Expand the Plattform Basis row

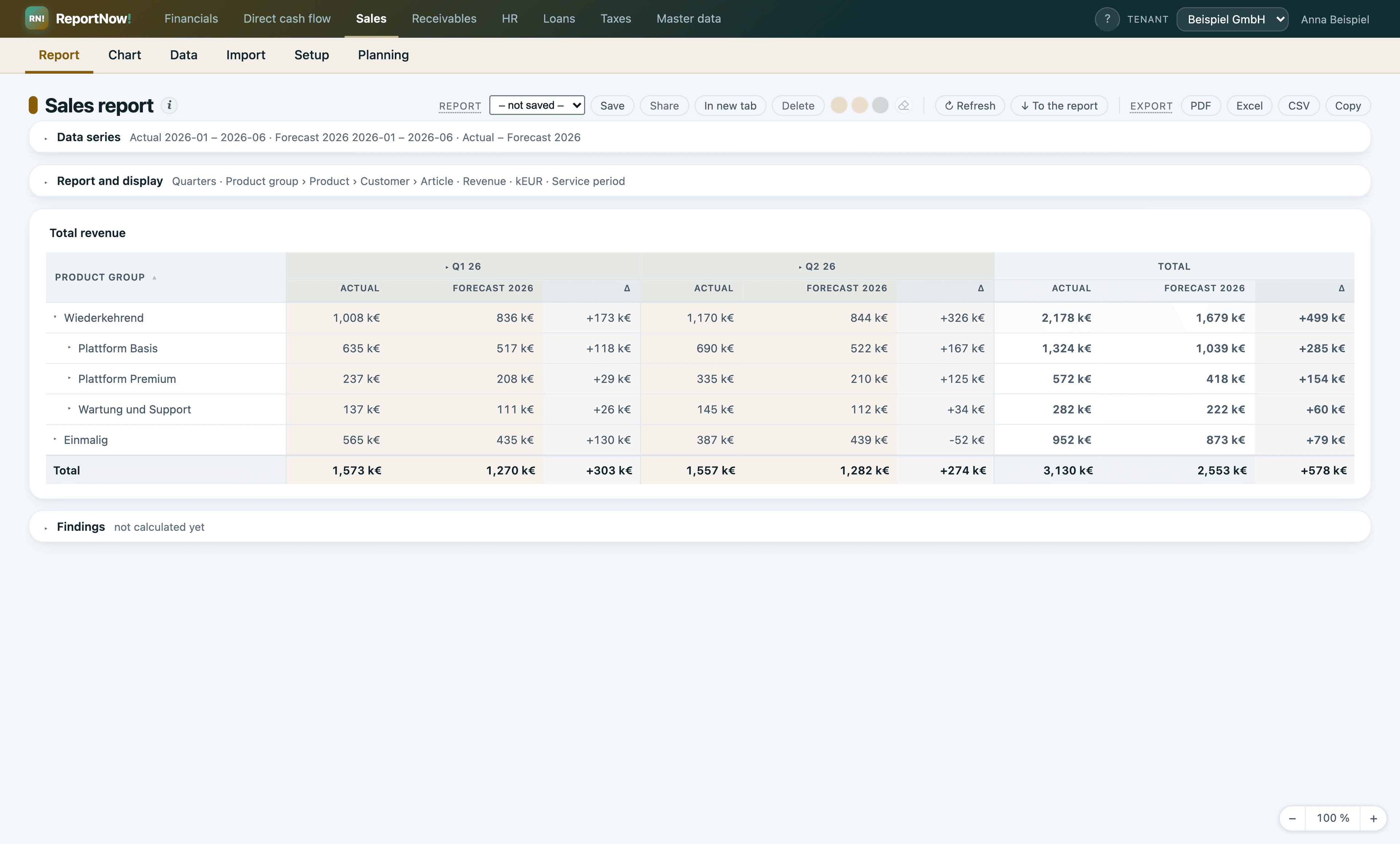(69, 347)
